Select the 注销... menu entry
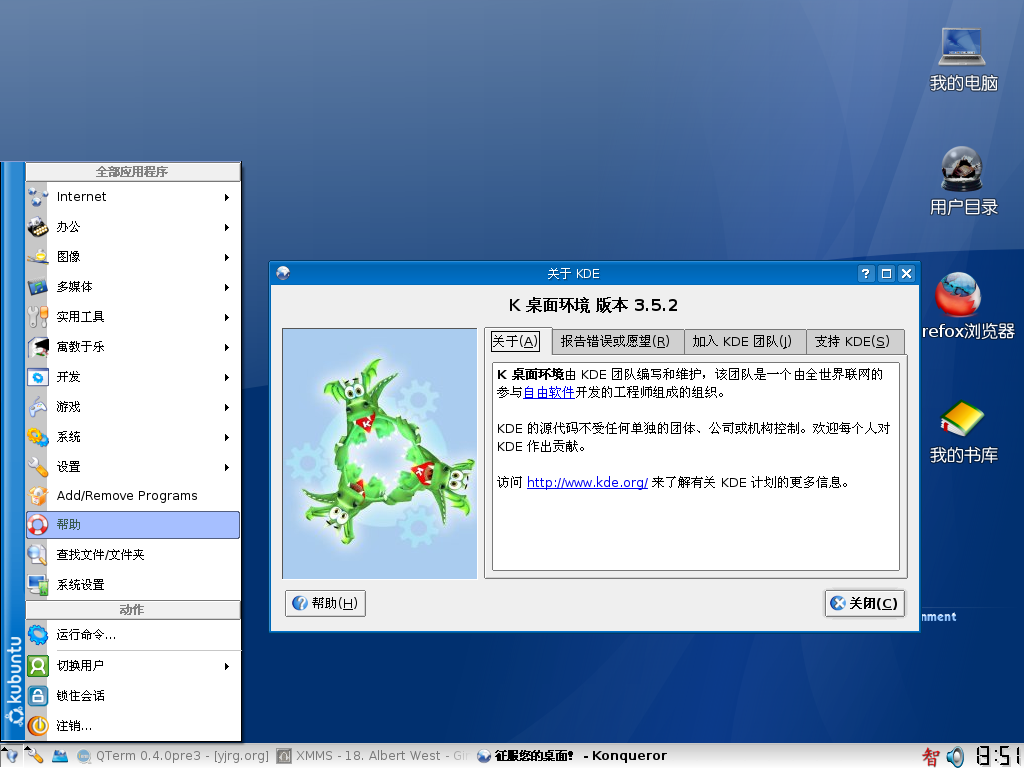The height and width of the screenshot is (768, 1024). click(x=133, y=726)
